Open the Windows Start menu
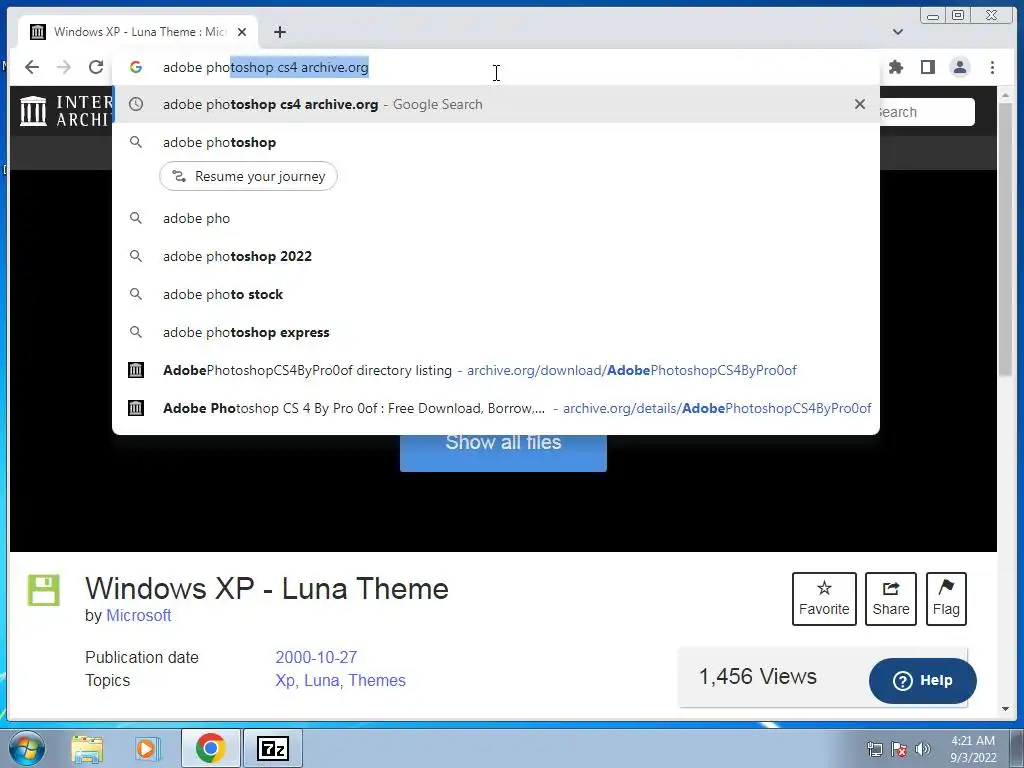The height and width of the screenshot is (768, 1024). (x=27, y=748)
